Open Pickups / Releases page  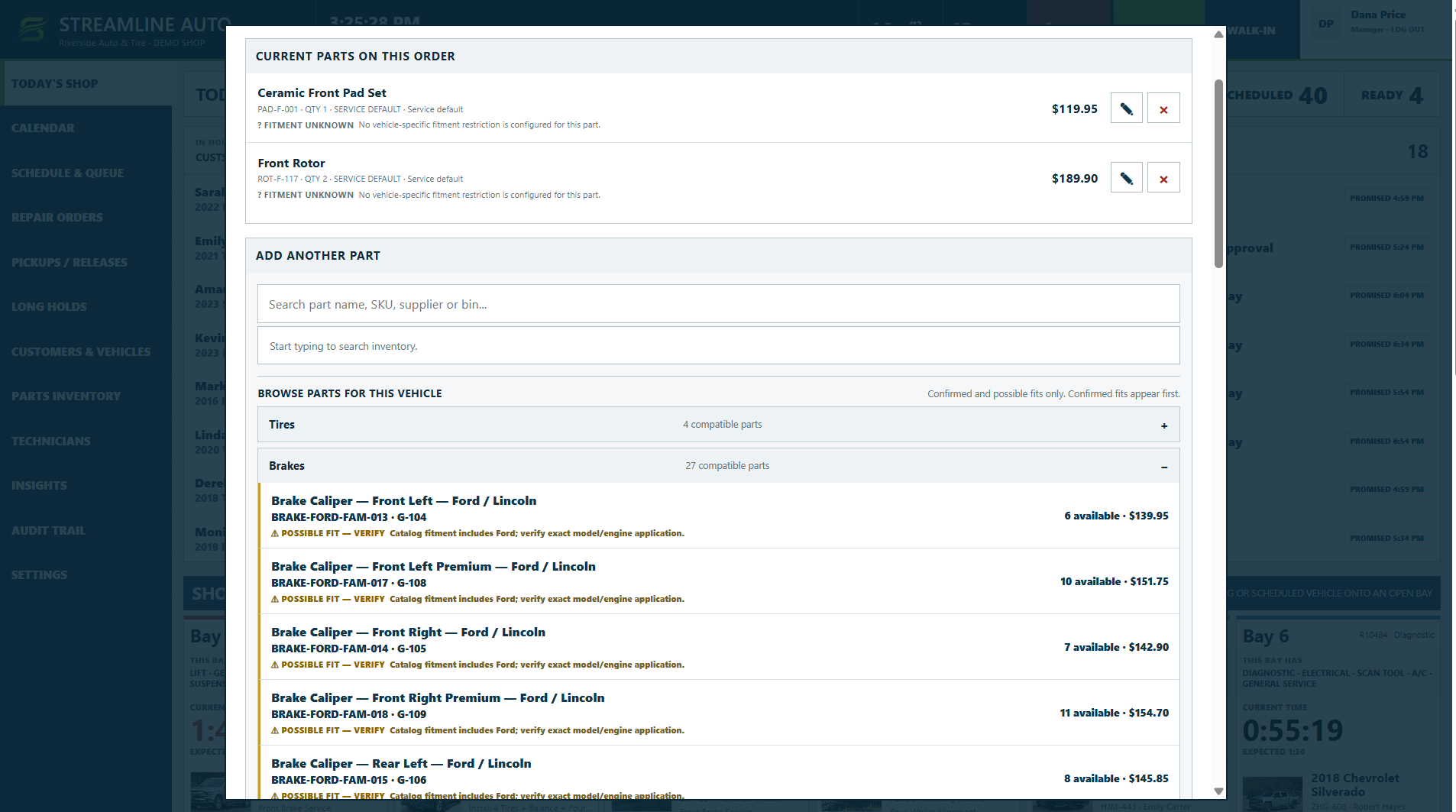[86, 262]
